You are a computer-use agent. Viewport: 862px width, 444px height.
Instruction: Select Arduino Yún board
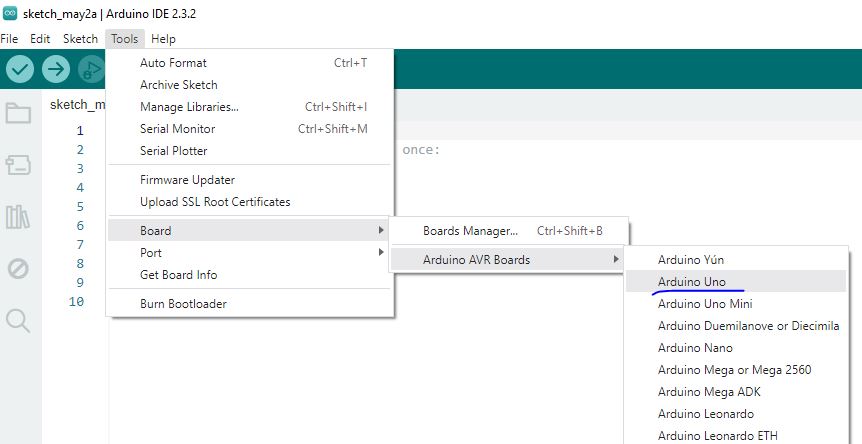[737, 260]
